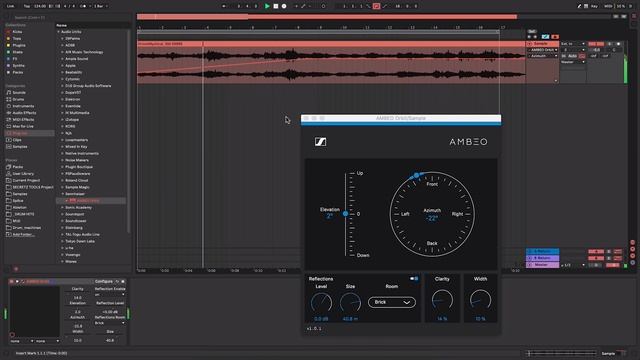Select the FX collection label

[x=15, y=59]
